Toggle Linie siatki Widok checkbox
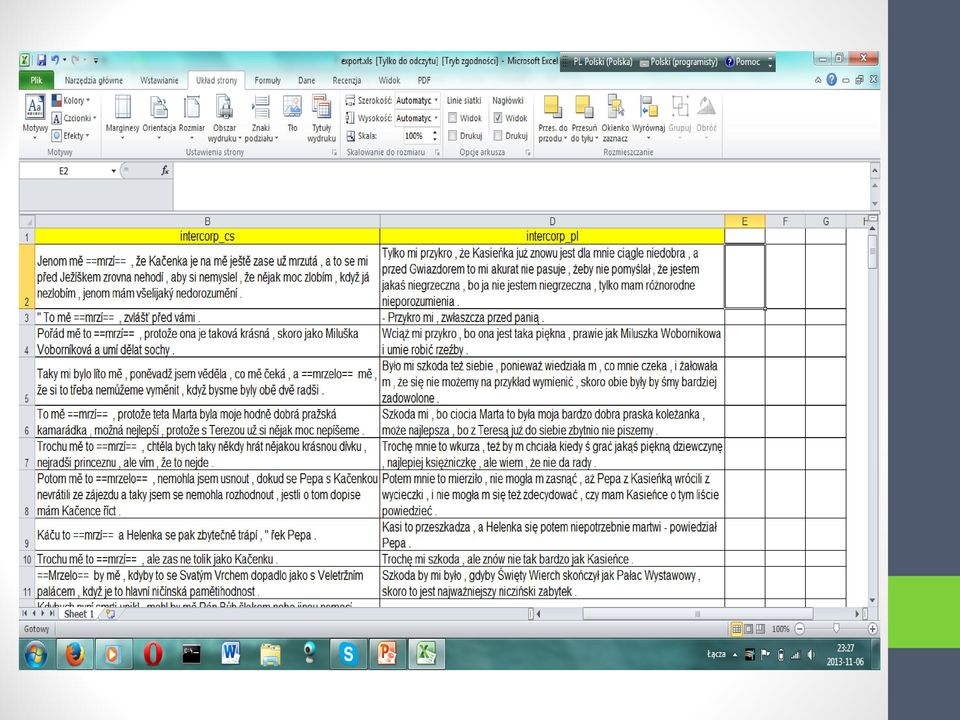The width and height of the screenshot is (960, 720). 452,118
